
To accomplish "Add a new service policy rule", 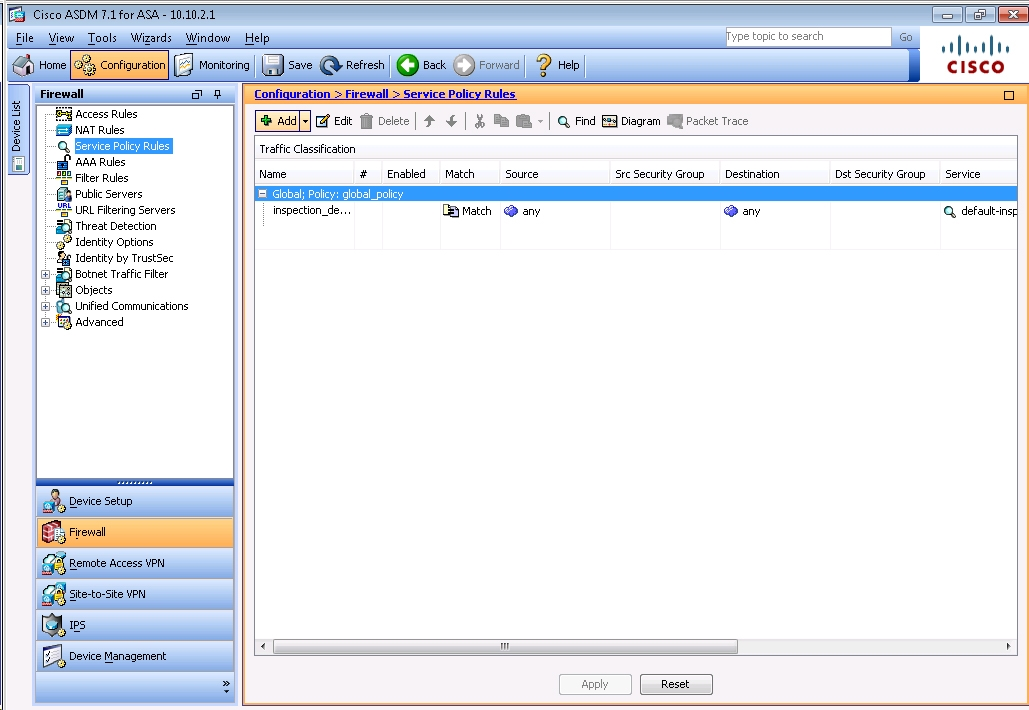I will click(x=278, y=121).
